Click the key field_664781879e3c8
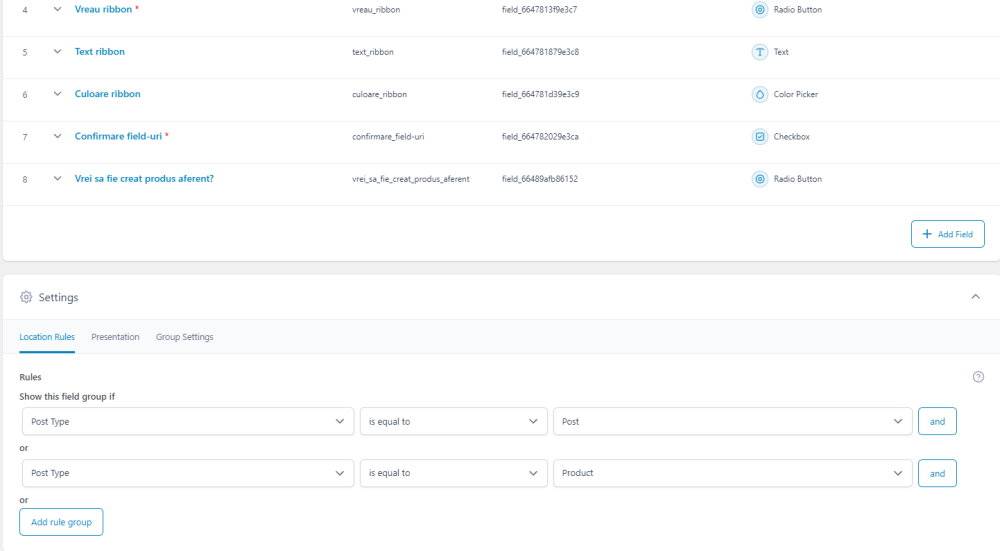The image size is (1000, 551). click(540, 52)
